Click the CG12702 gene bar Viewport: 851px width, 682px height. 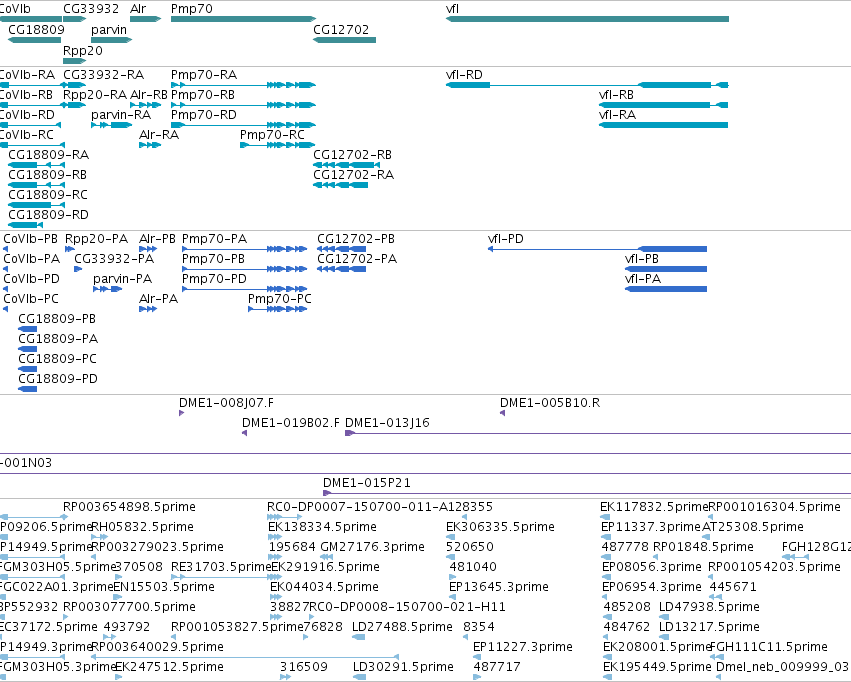(344, 40)
